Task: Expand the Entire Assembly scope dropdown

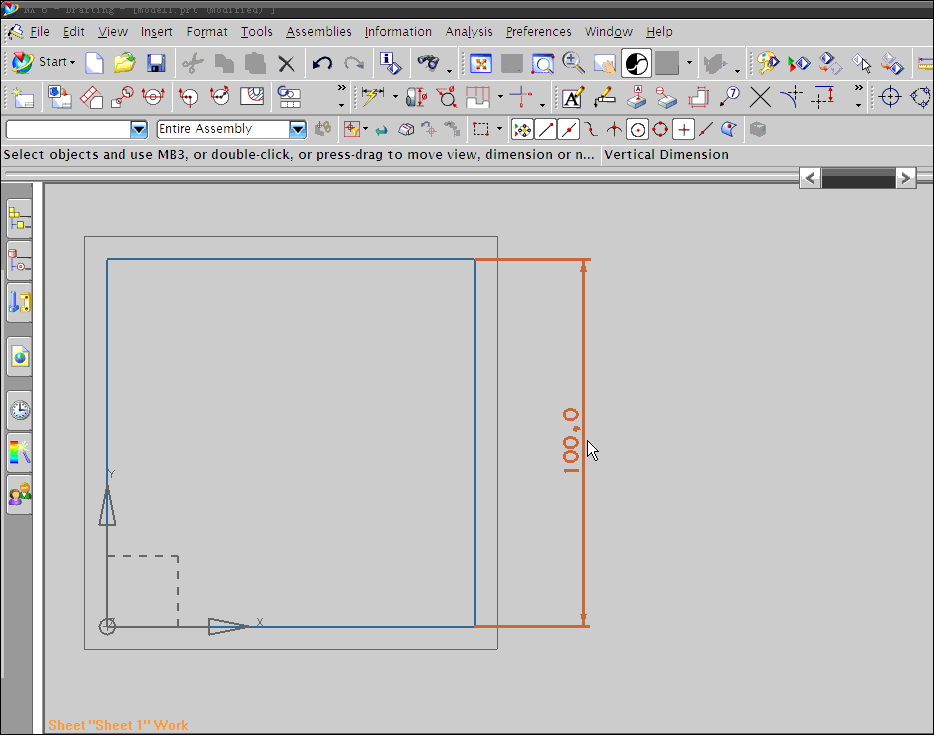Action: coord(297,129)
